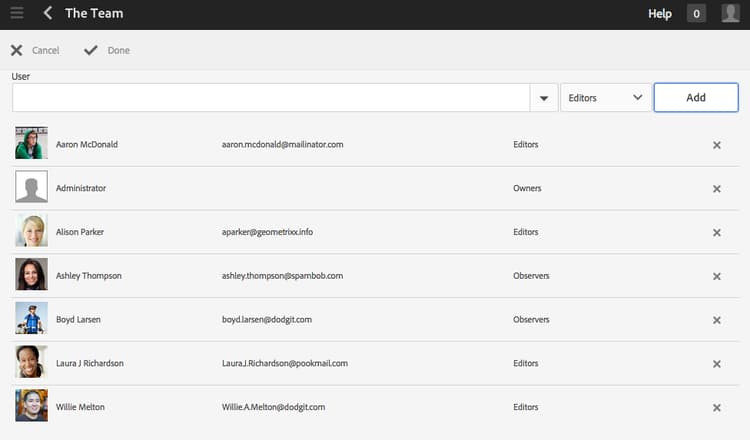Viewport: 750px width, 440px height.
Task: Remove Laura J Richardson from the team
Action: 716,364
